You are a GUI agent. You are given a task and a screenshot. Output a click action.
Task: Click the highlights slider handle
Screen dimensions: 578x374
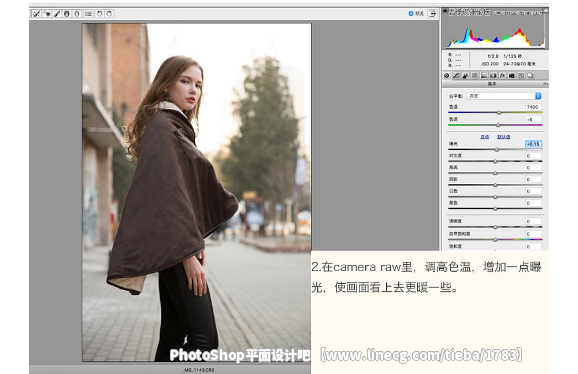point(495,173)
